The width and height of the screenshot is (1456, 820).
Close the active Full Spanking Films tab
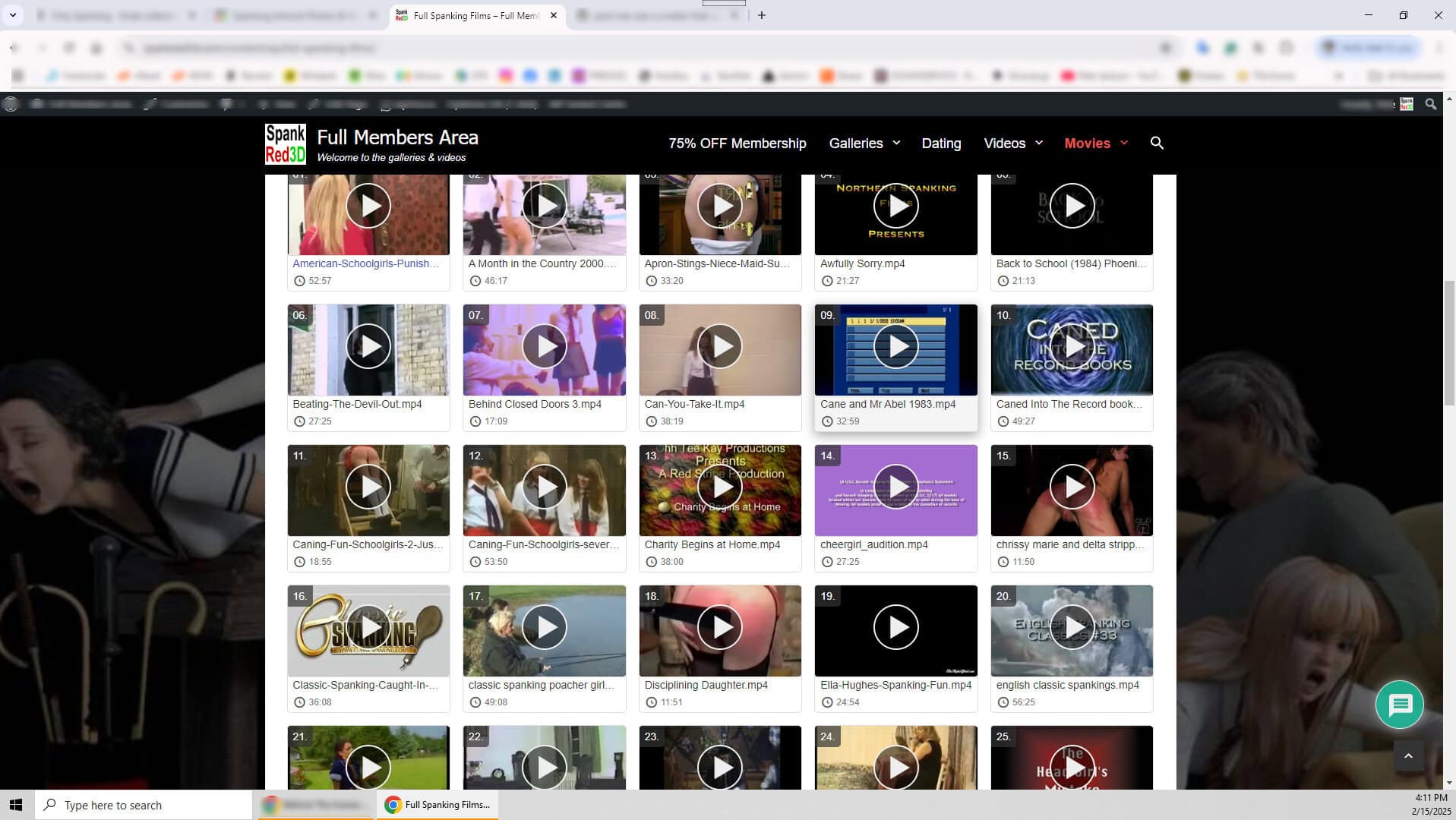tap(554, 15)
